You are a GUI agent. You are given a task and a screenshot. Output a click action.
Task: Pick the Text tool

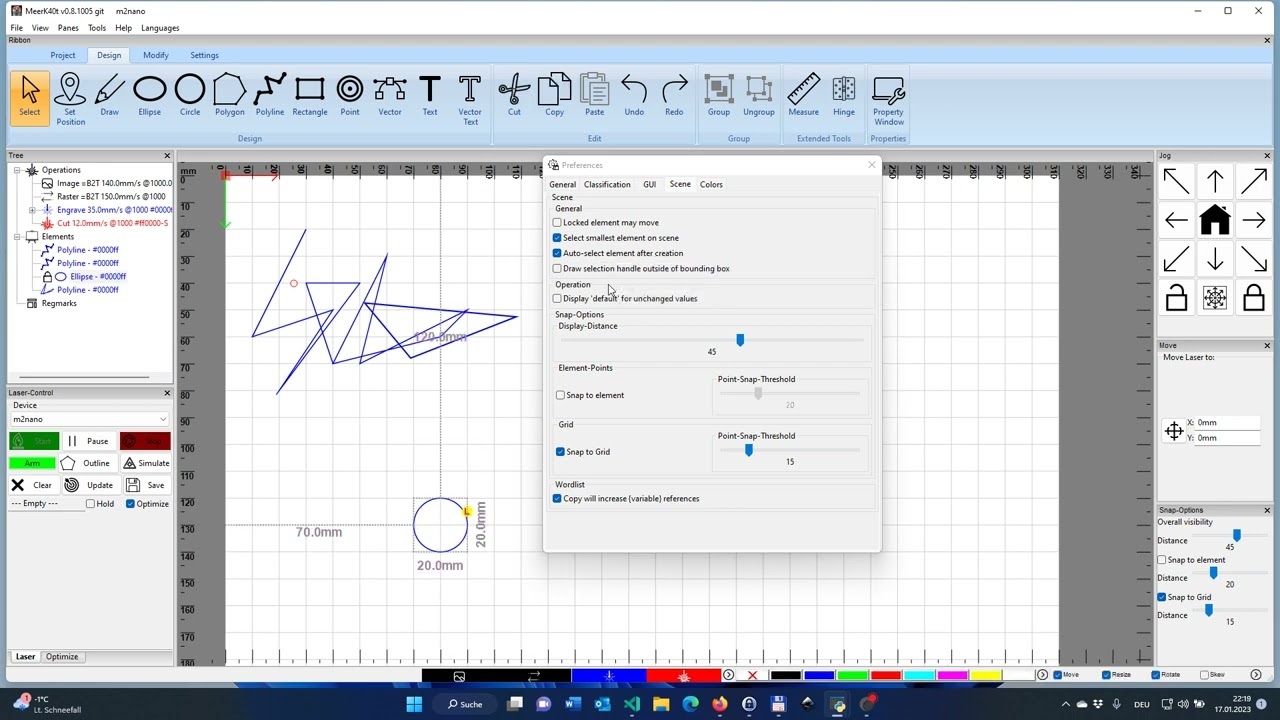pos(430,97)
